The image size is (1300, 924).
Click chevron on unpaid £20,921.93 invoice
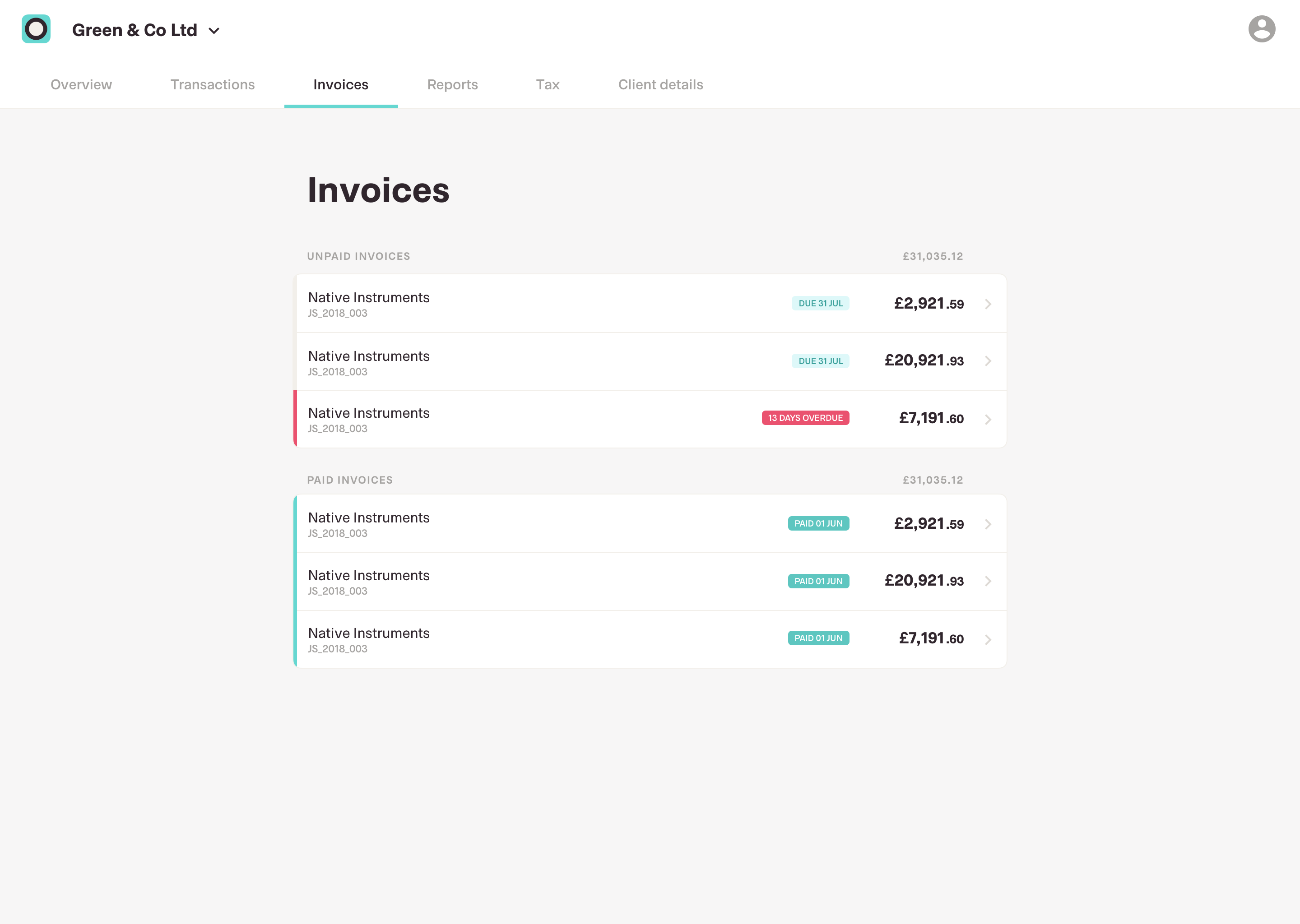click(988, 361)
